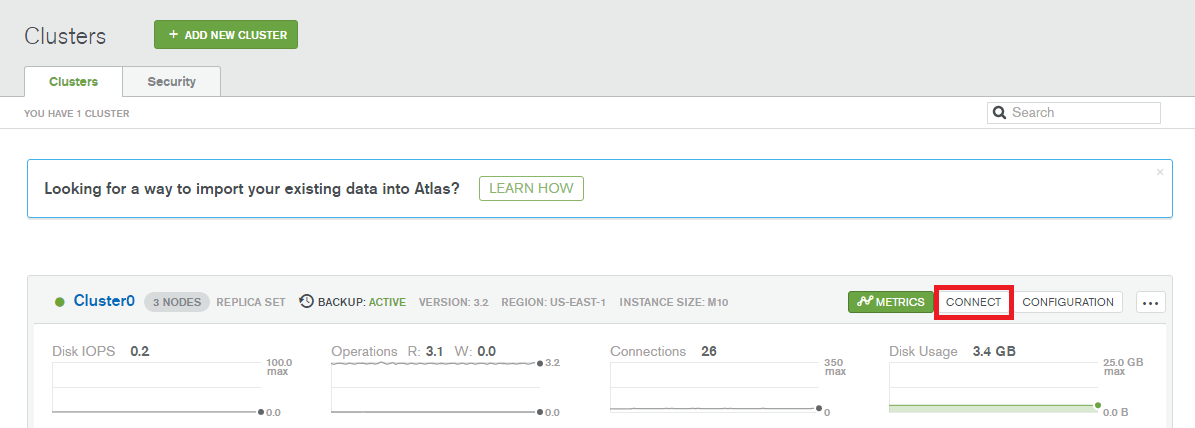Image resolution: width=1195 pixels, height=428 pixels.
Task: Click the backup clock icon
Action: pyautogui.click(x=307, y=302)
